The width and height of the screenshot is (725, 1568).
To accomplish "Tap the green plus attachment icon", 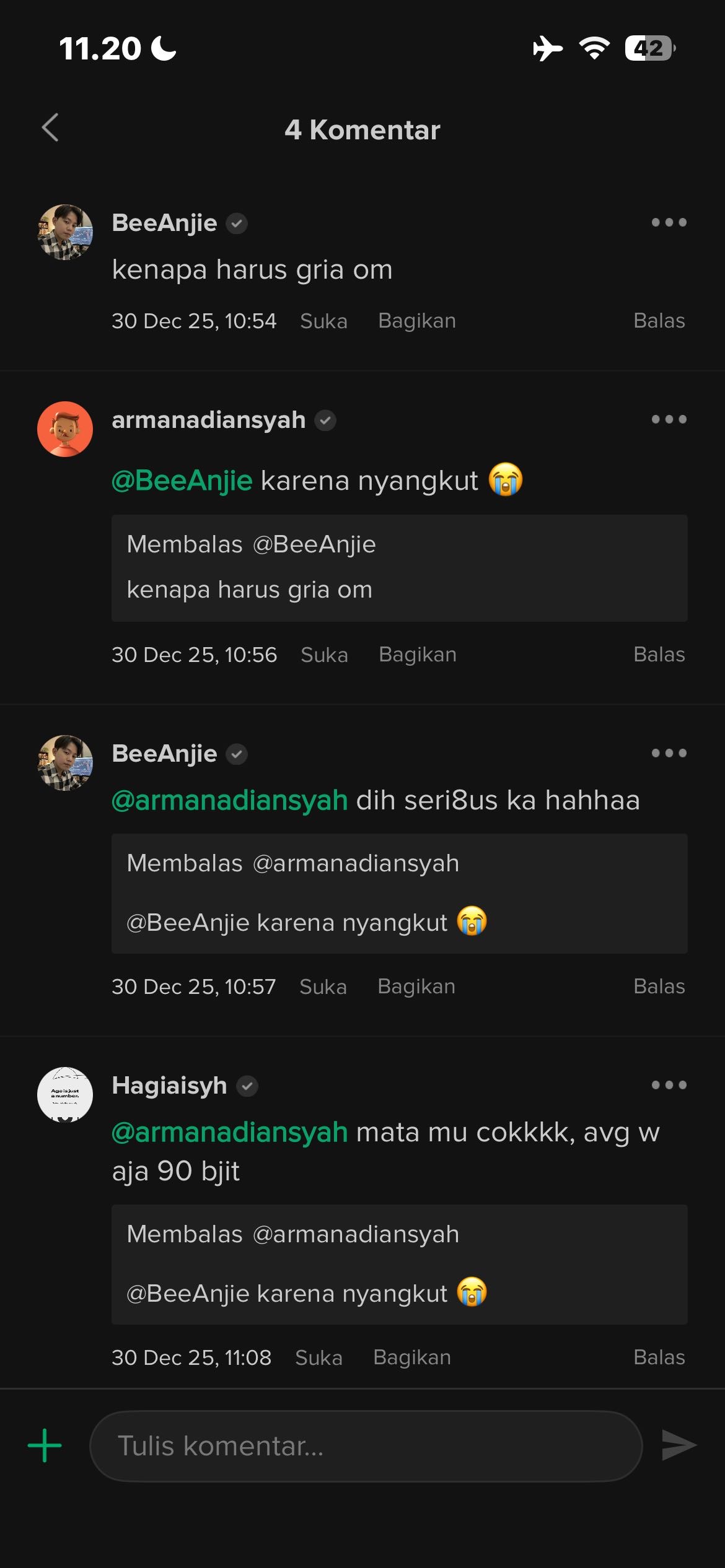I will pyautogui.click(x=45, y=1446).
